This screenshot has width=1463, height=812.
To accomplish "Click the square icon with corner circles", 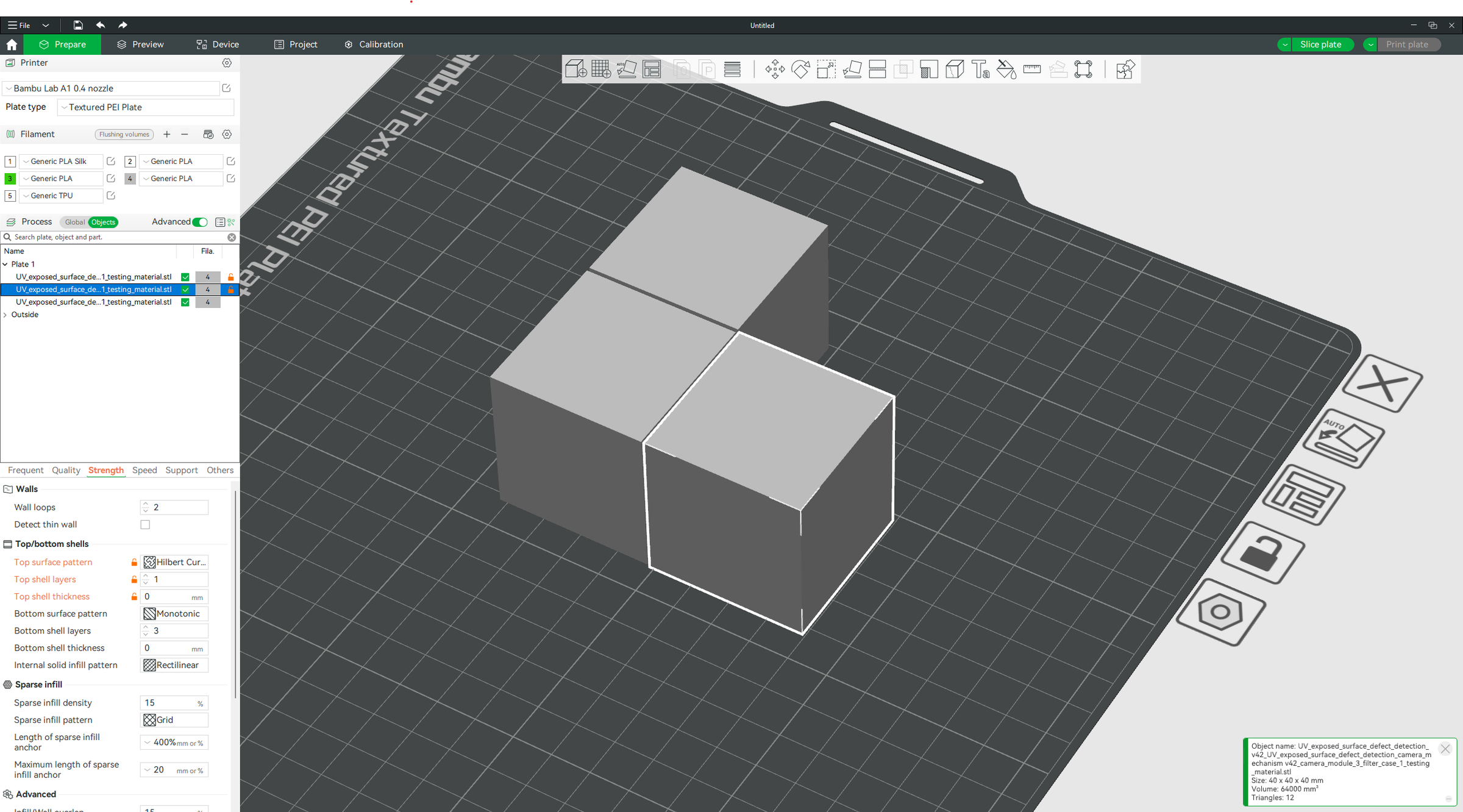I will tap(1083, 69).
